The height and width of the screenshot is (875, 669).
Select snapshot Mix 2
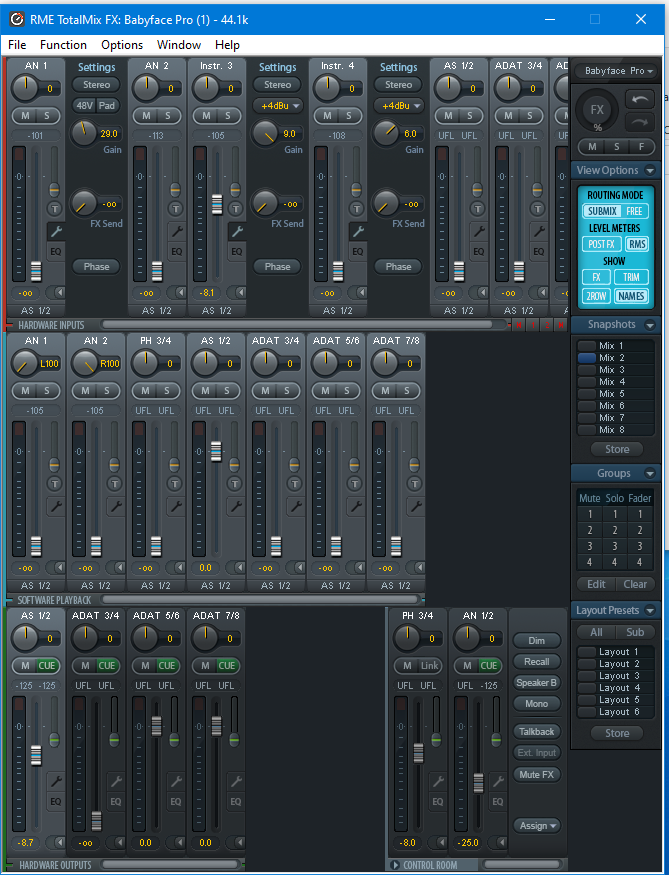(x=615, y=358)
